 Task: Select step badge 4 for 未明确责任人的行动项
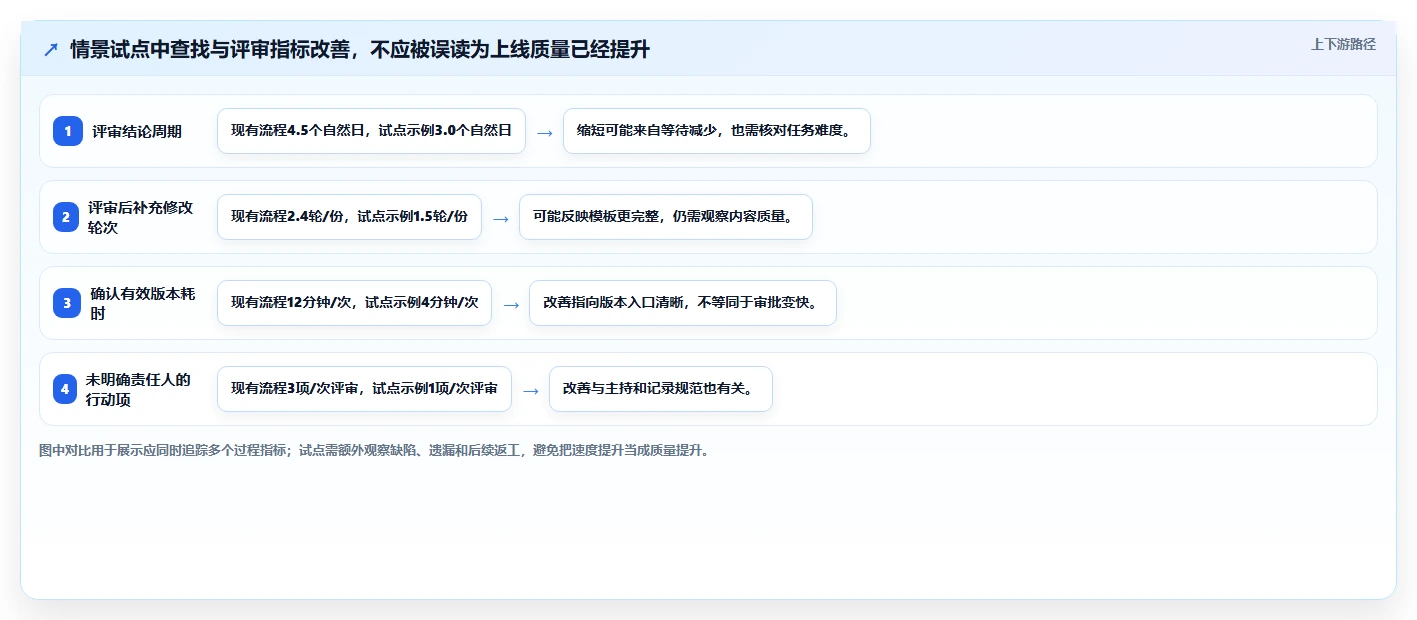(65, 389)
